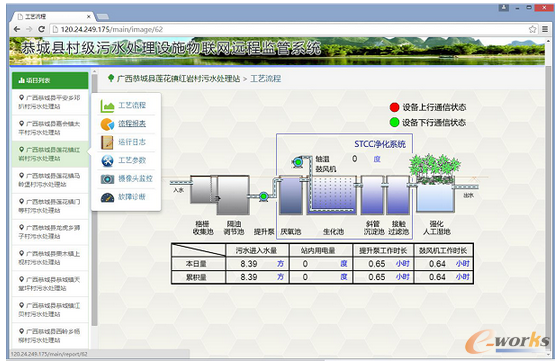Click the green 设备下行通信状态 indicator
Image resolution: width=560 pixels, height=364 pixels.
(x=394, y=123)
